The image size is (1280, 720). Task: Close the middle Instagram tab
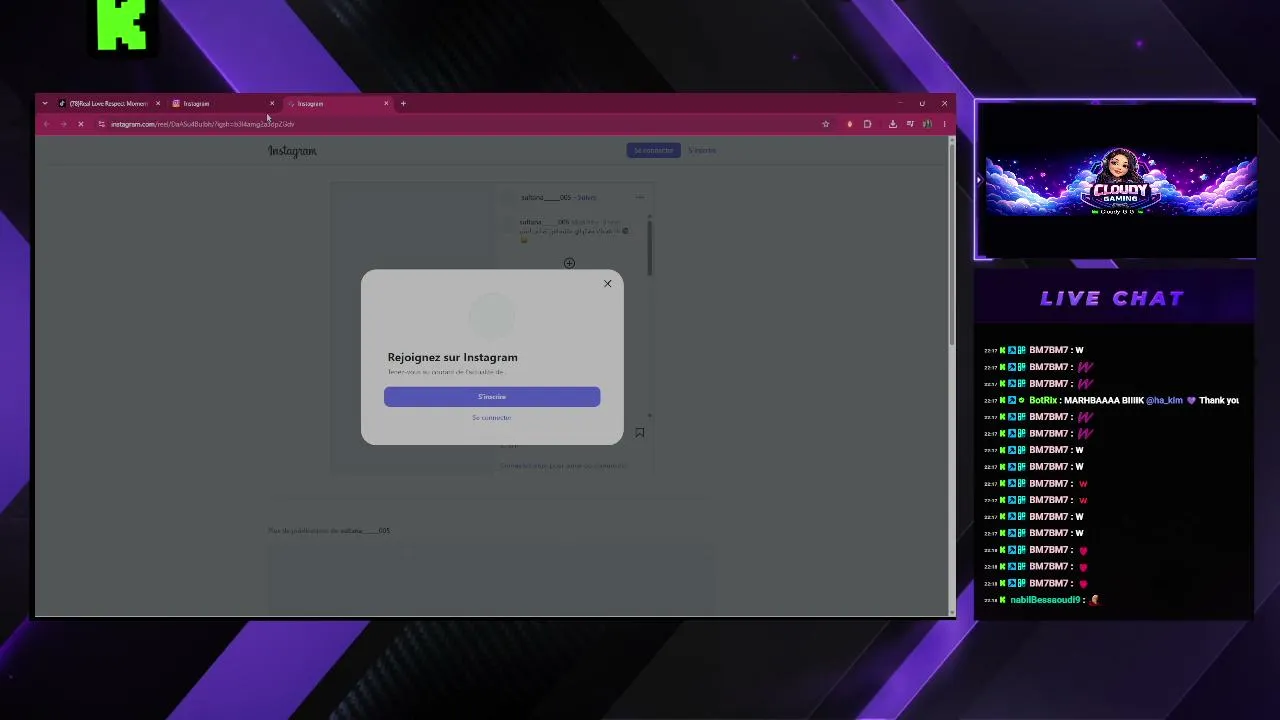tap(271, 103)
